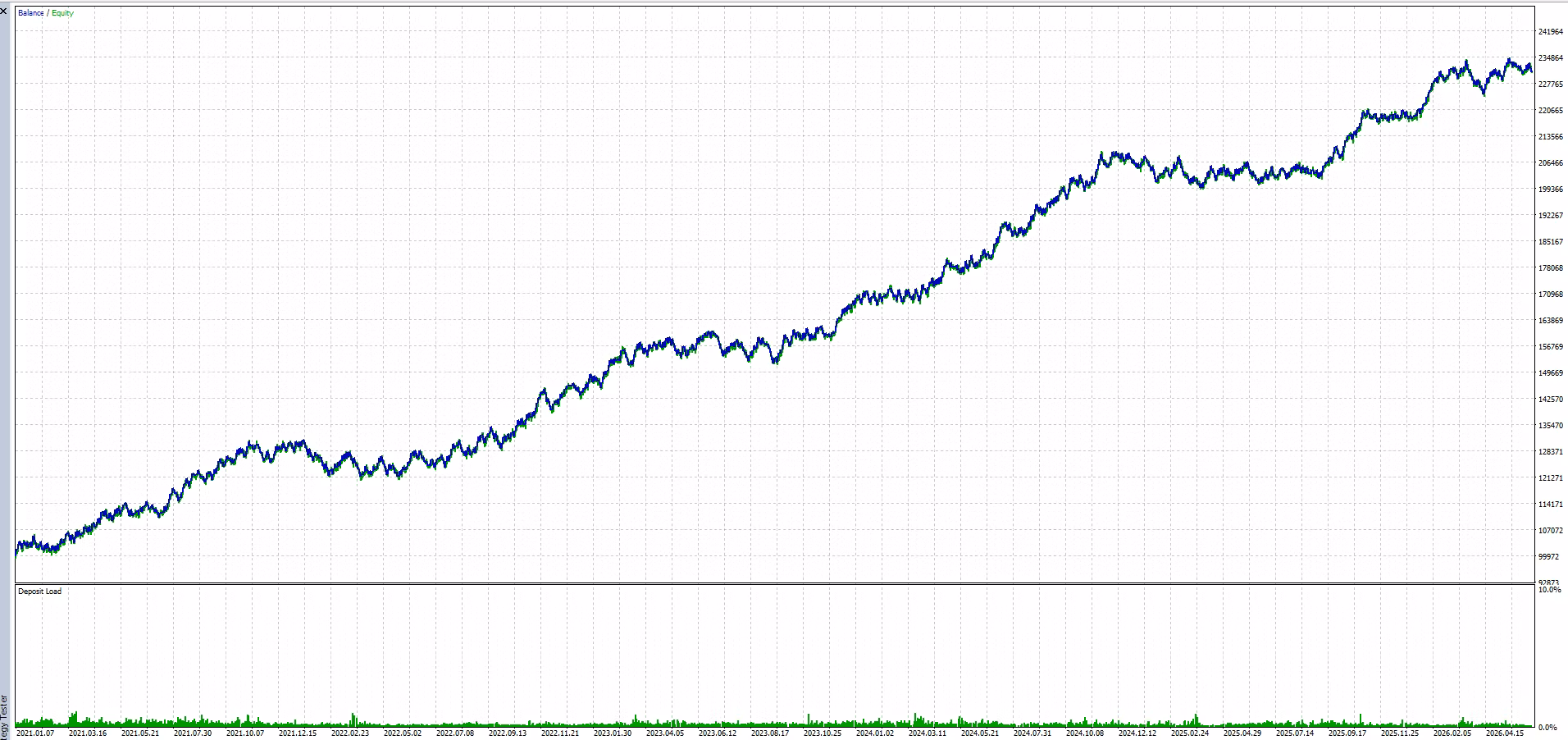Screen dimensions: 1568x740
Task: Select the 156769 value on the balance axis
Action: 1550,347
